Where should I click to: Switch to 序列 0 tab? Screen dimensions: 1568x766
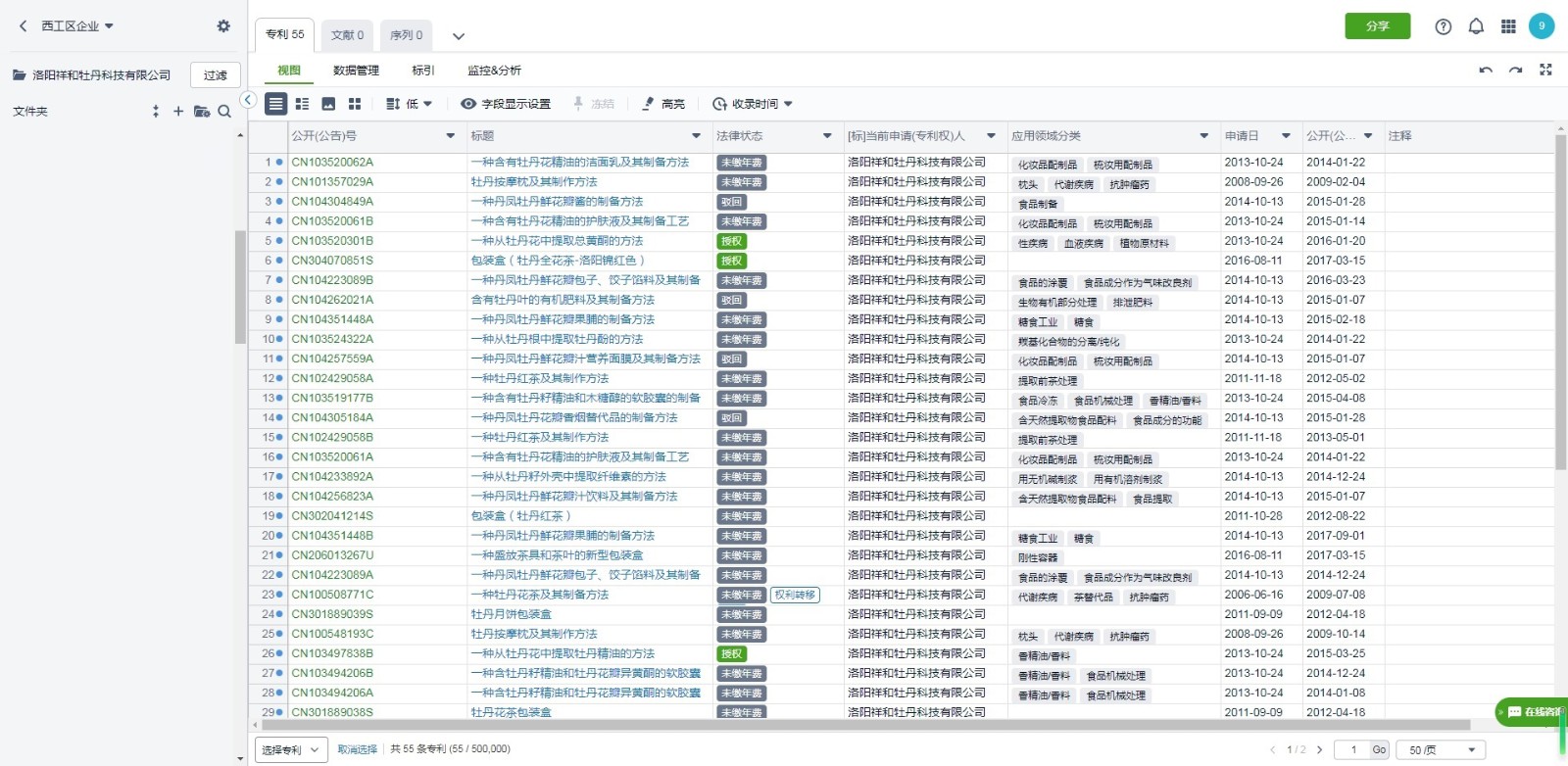pyautogui.click(x=406, y=35)
